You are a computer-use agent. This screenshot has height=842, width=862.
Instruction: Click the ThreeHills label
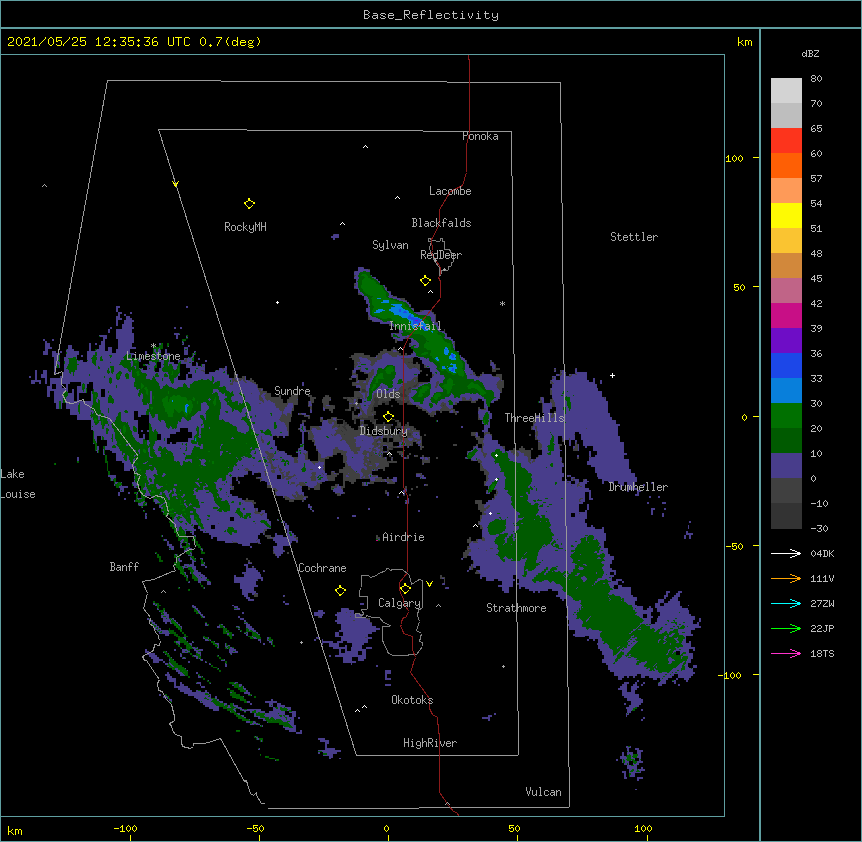click(x=535, y=418)
